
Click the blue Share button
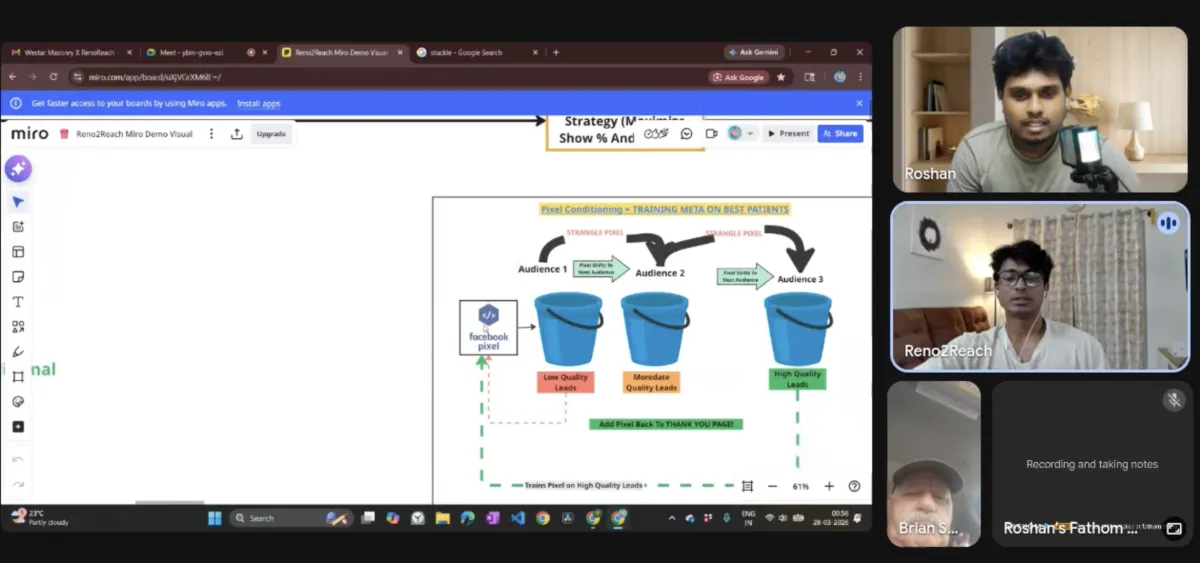(840, 133)
